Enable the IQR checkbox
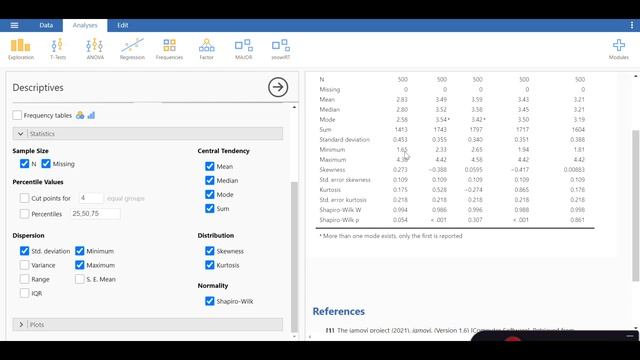The width and height of the screenshot is (640, 360). (x=24, y=293)
